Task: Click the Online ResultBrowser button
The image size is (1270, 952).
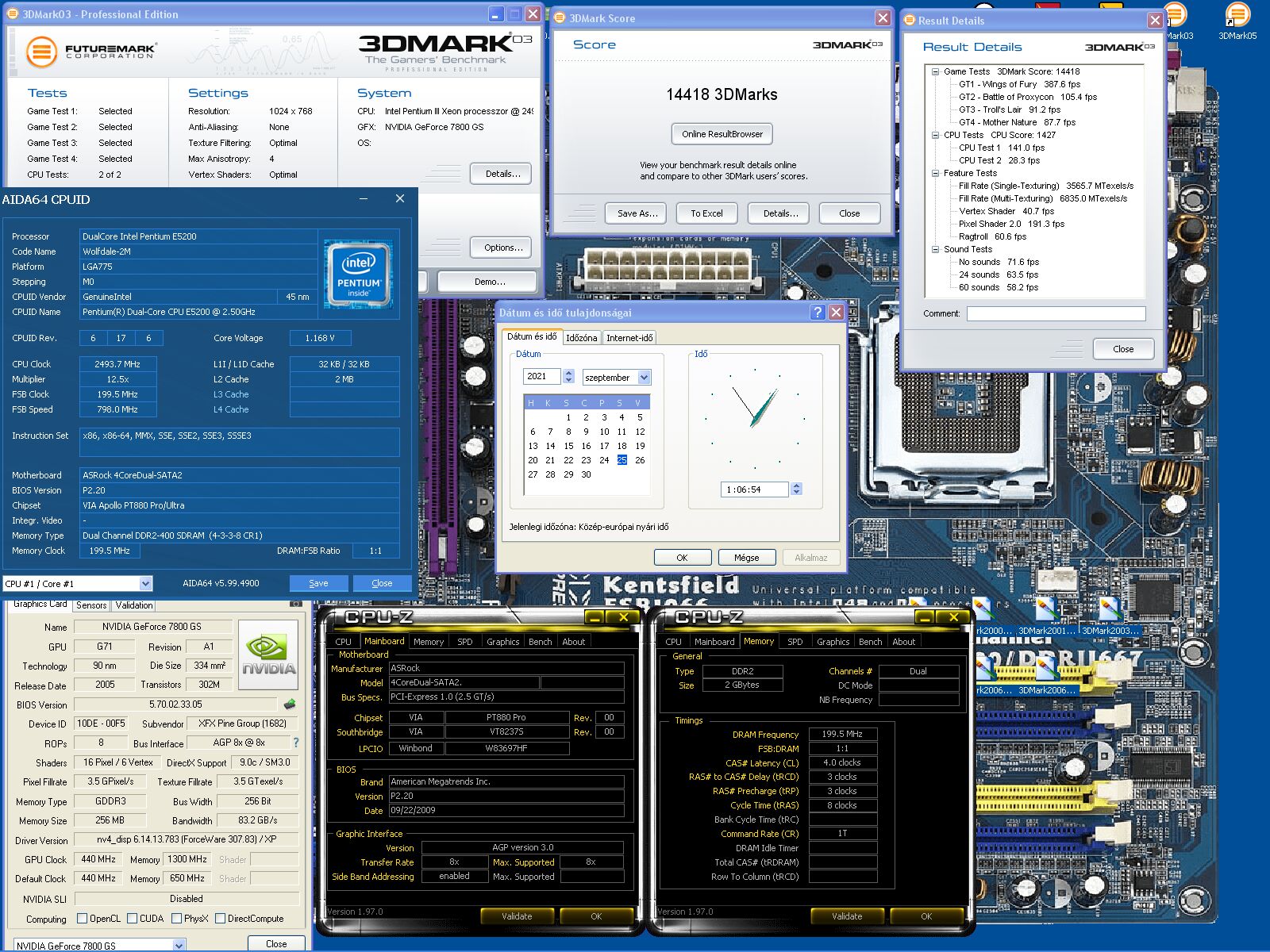Action: 722,134
